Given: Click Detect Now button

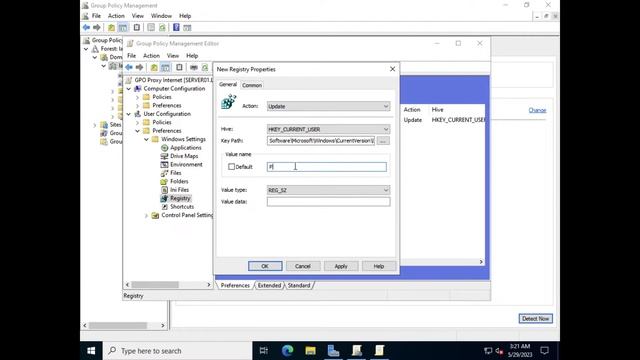Looking at the screenshot, I should click(536, 318).
